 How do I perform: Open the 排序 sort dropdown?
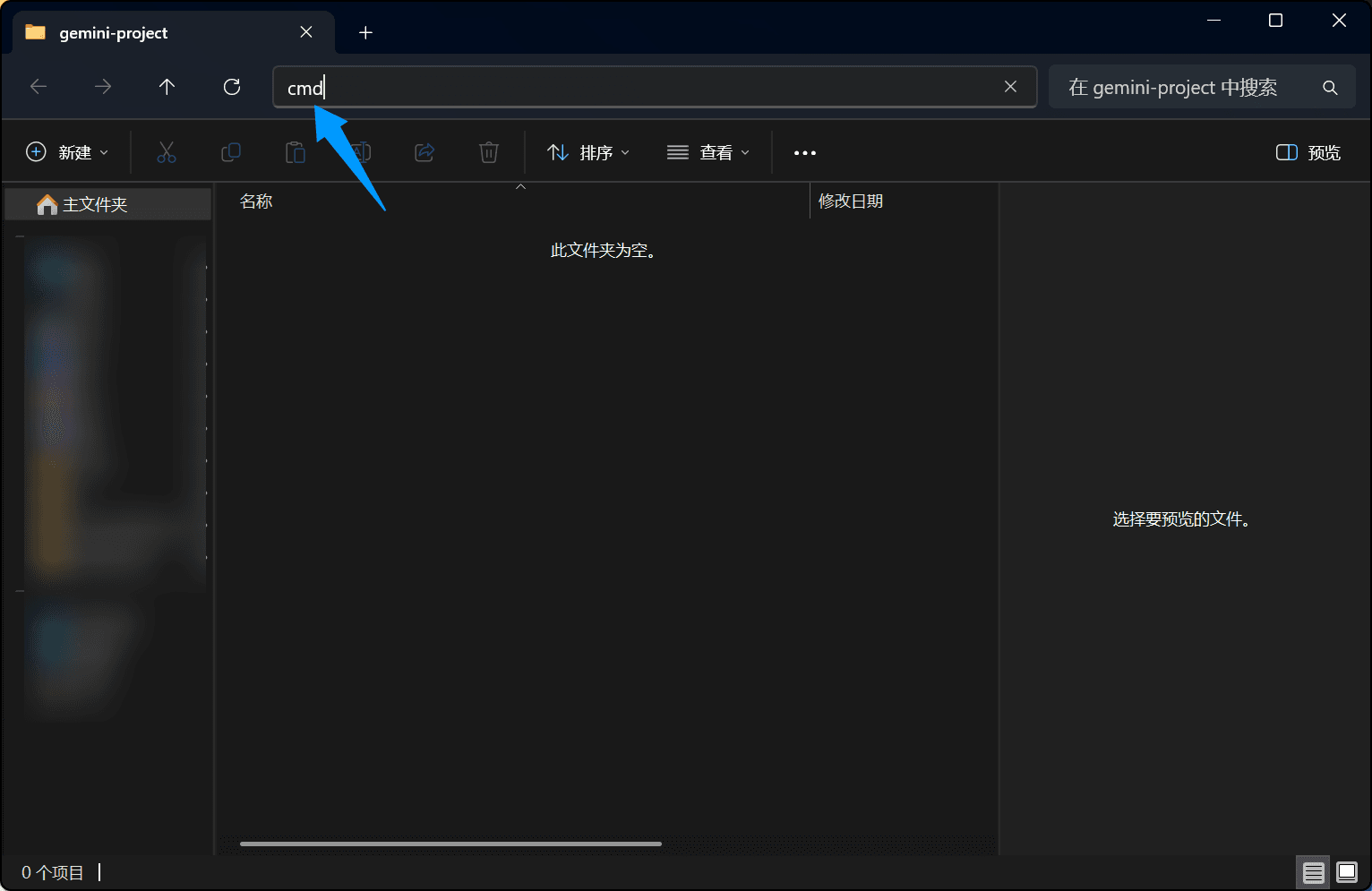tap(588, 153)
